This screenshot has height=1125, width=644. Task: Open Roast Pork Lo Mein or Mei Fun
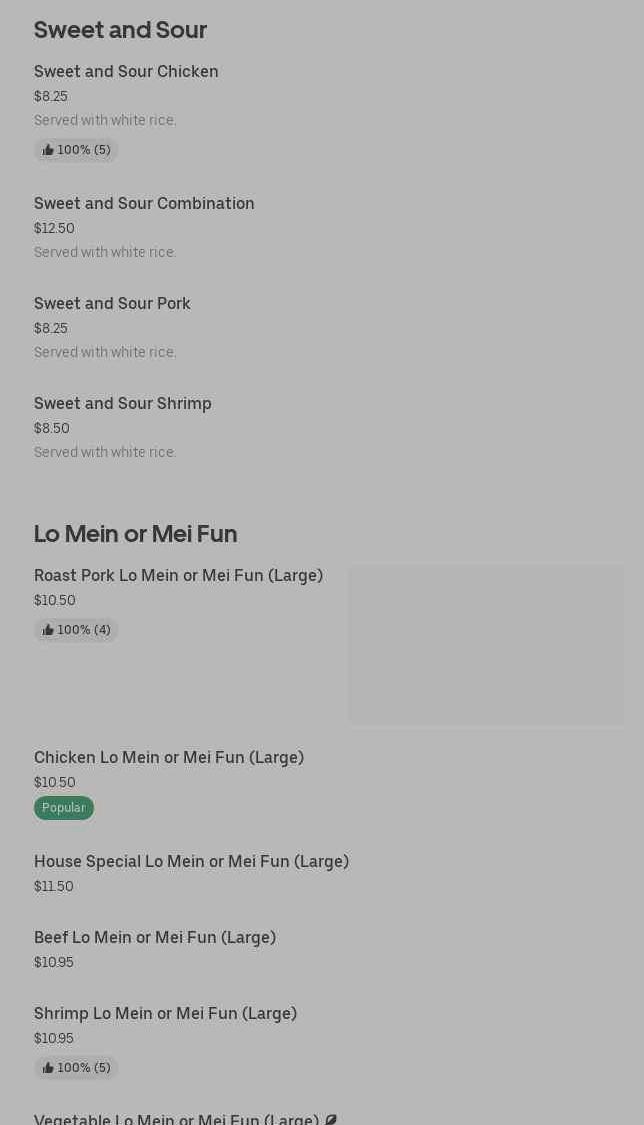[x=179, y=575]
